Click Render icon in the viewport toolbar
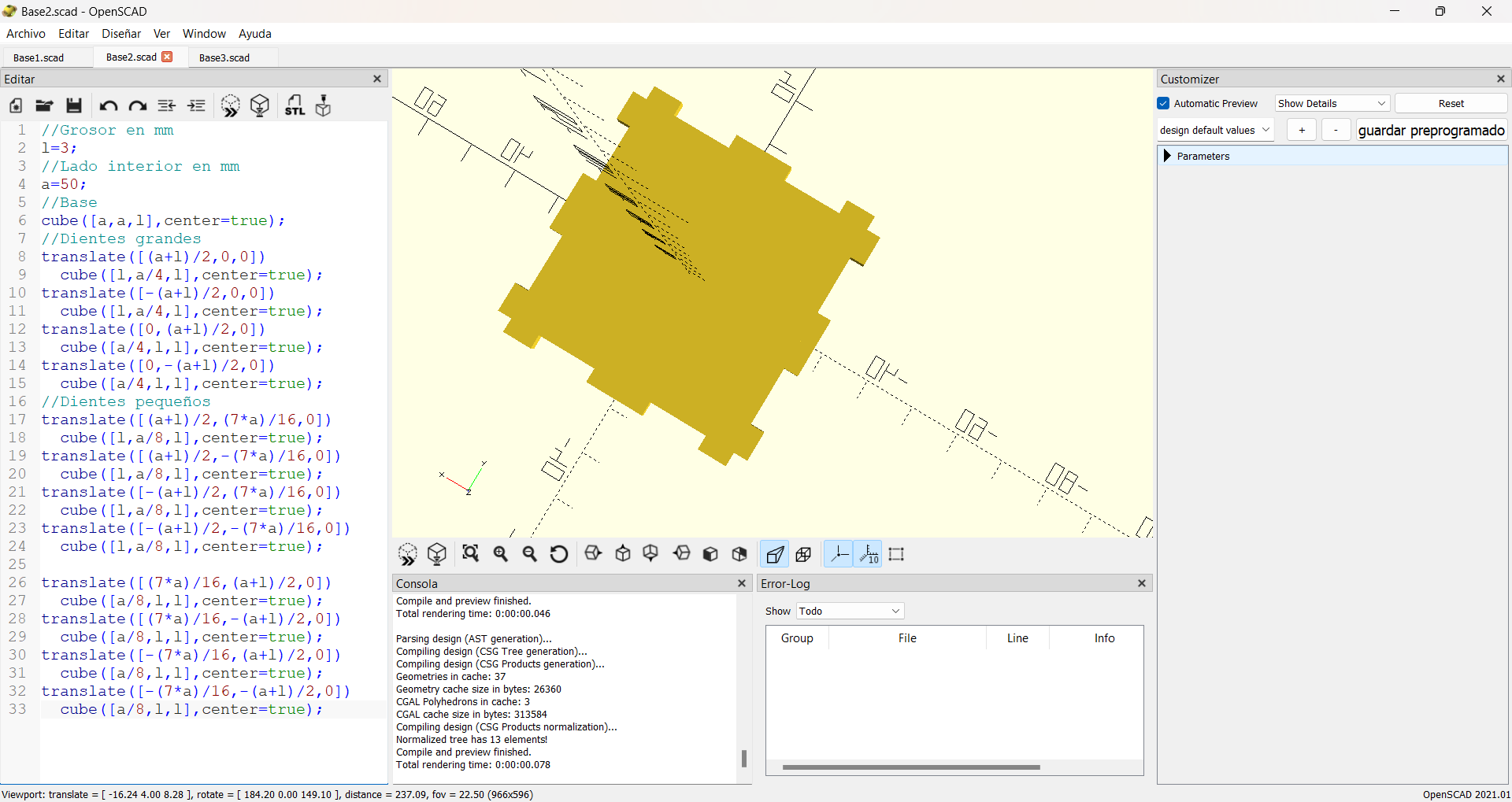Image resolution: width=1512 pixels, height=802 pixels. point(437,555)
